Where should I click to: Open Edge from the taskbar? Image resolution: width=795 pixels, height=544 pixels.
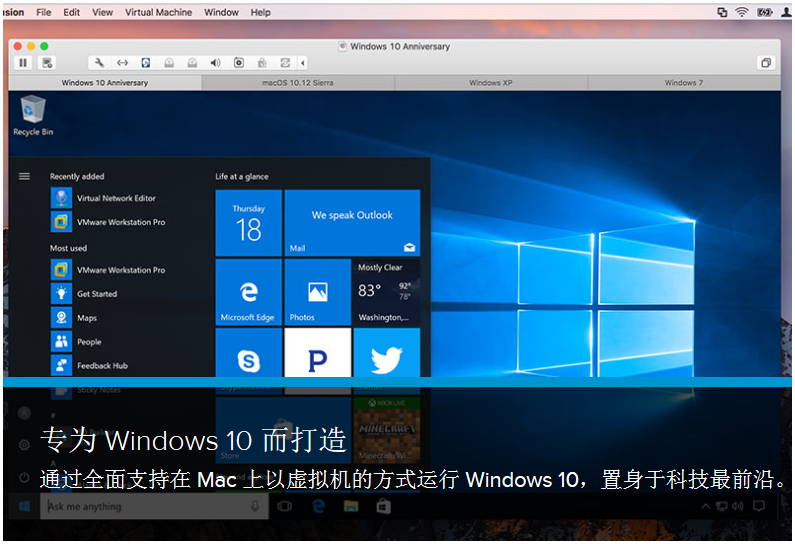318,506
